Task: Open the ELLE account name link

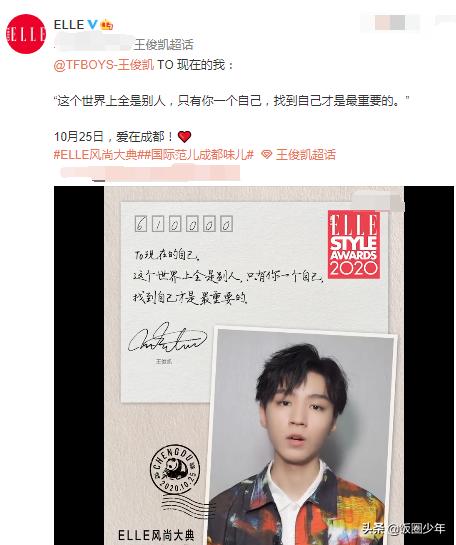Action: coord(69,24)
